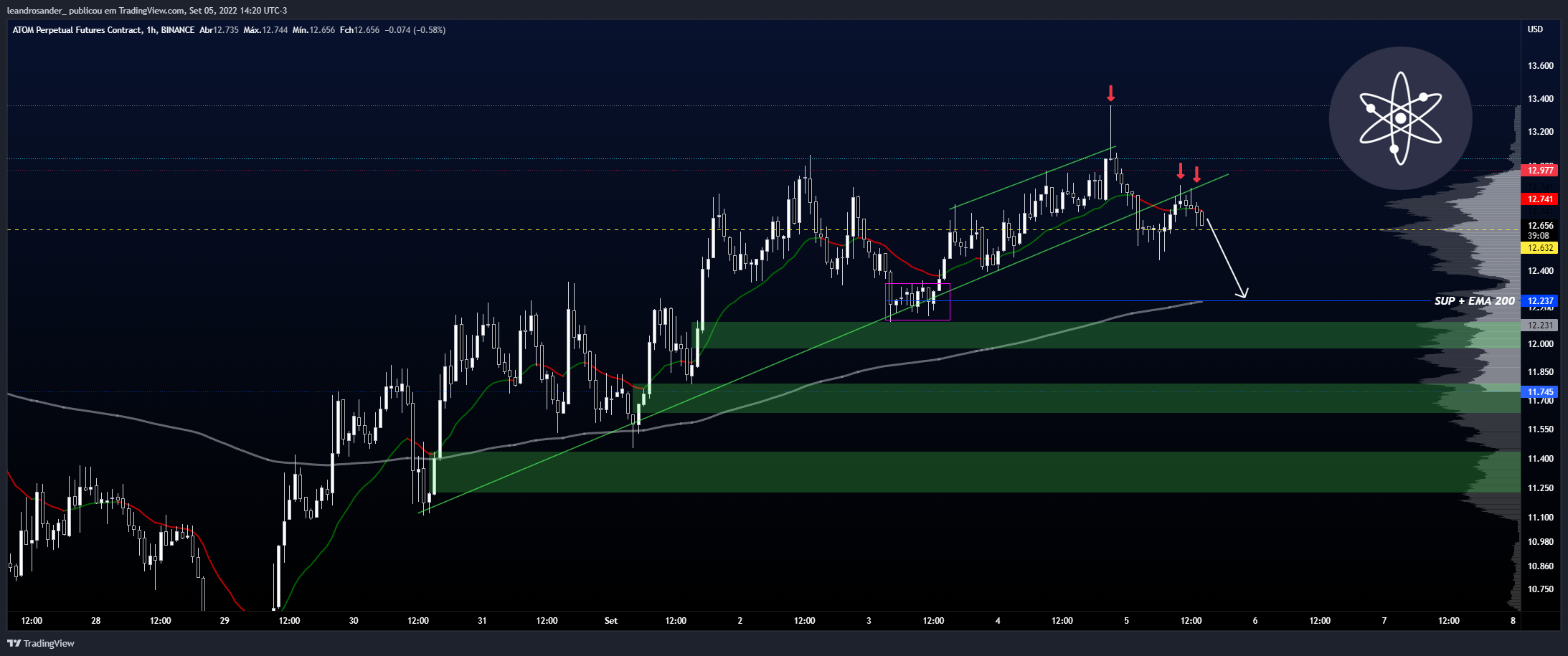Image resolution: width=1568 pixels, height=656 pixels.
Task: Click the 'Set' month label on time axis
Action: (611, 621)
